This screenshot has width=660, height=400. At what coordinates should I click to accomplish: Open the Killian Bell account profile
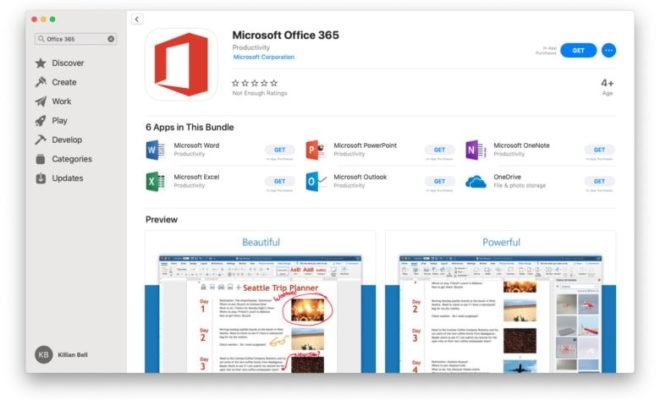[70, 355]
